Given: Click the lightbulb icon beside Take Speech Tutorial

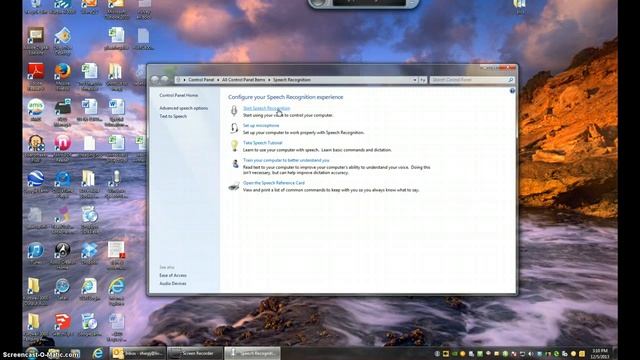Looking at the screenshot, I should coord(234,146).
